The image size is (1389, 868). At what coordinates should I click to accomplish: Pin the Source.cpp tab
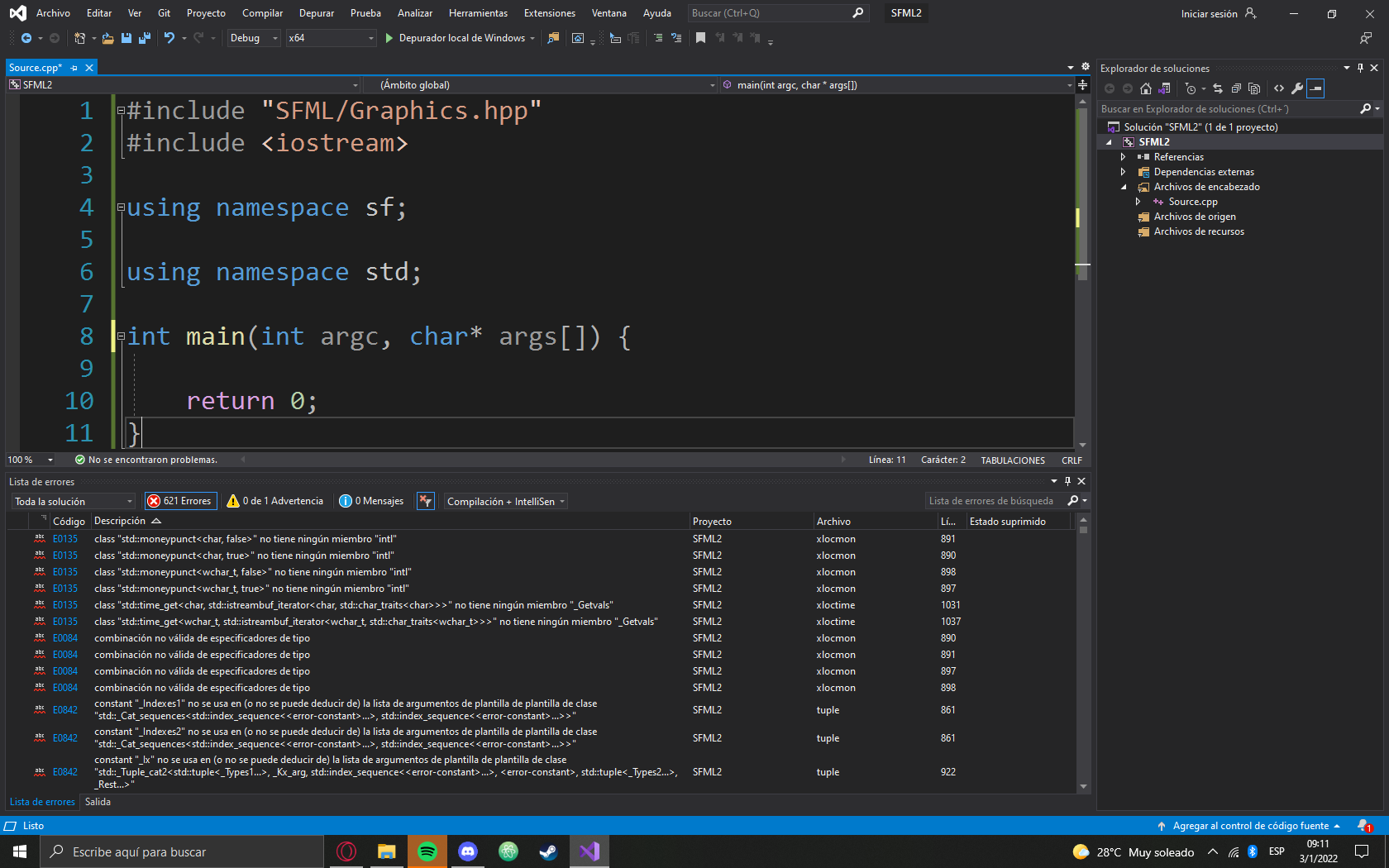74,68
